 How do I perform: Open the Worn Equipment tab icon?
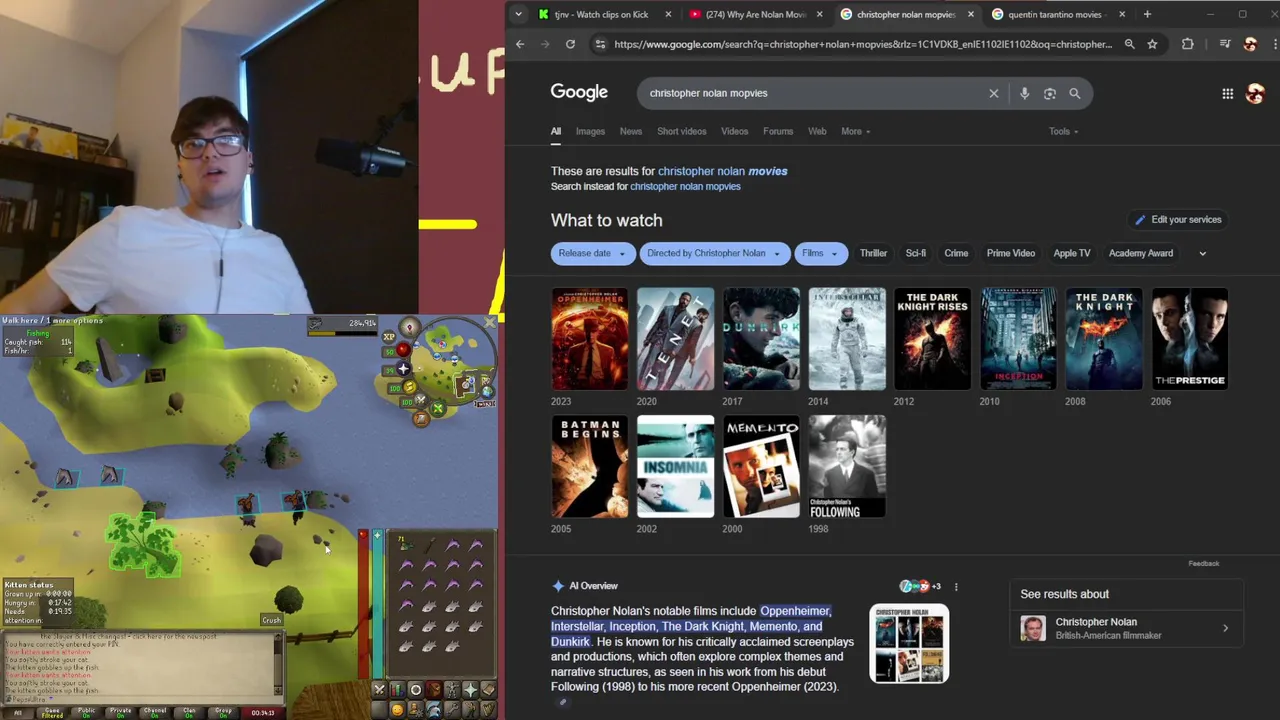tap(452, 690)
